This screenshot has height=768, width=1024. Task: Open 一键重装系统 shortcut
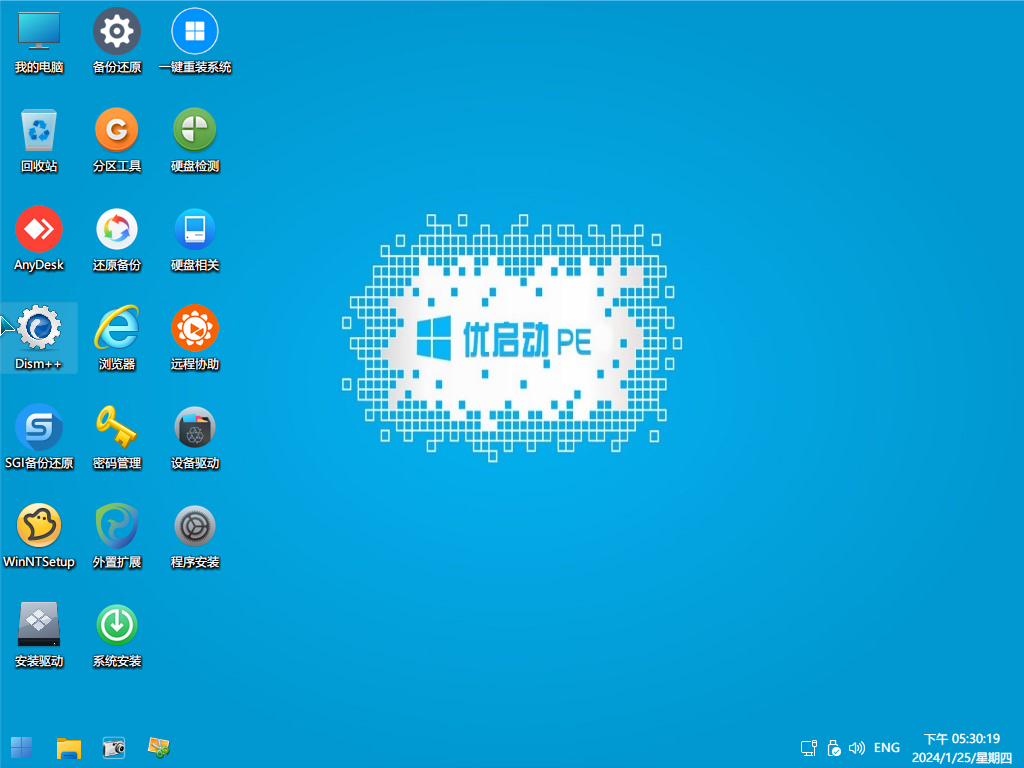click(x=195, y=40)
